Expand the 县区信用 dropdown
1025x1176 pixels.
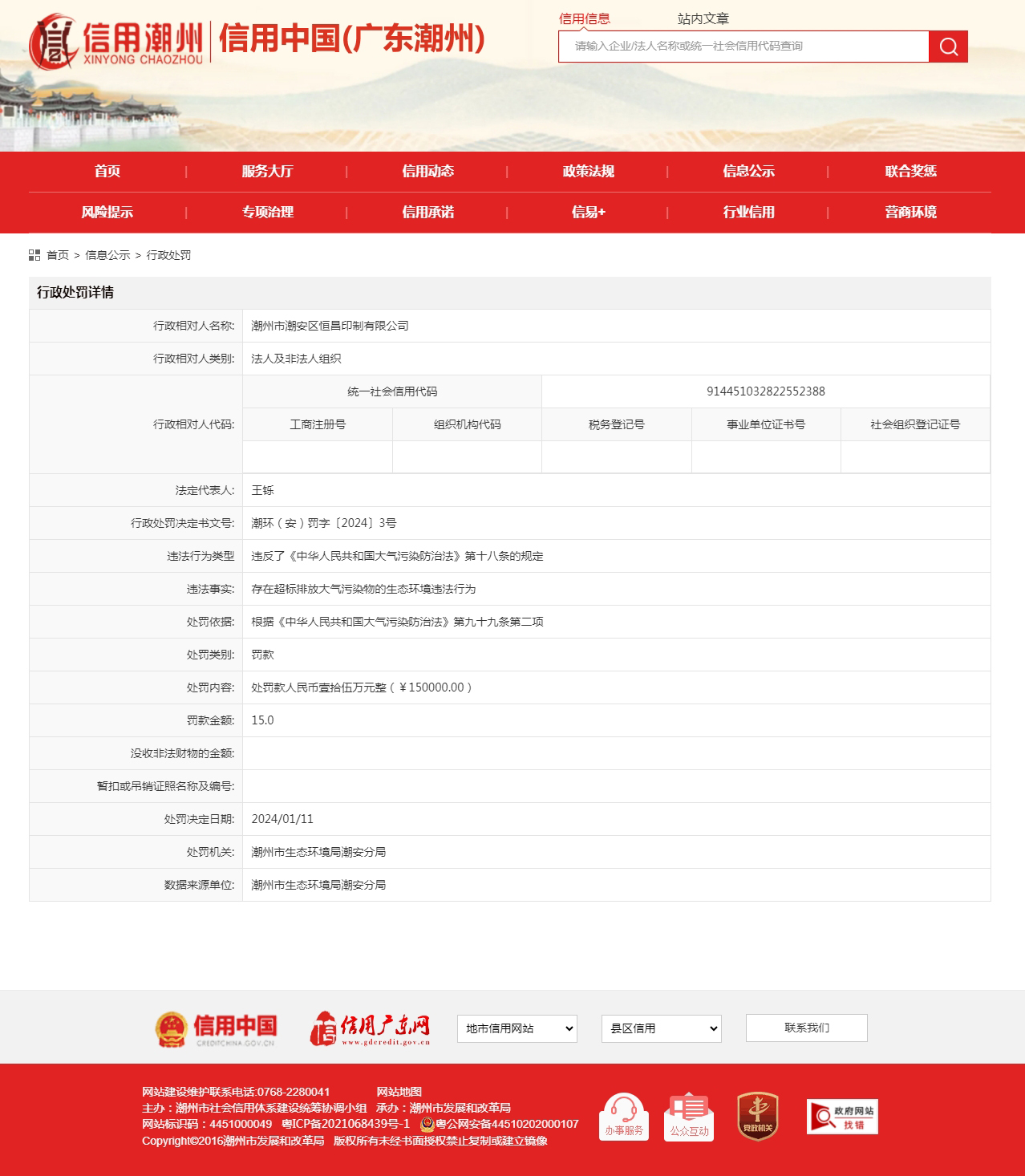coord(662,1028)
